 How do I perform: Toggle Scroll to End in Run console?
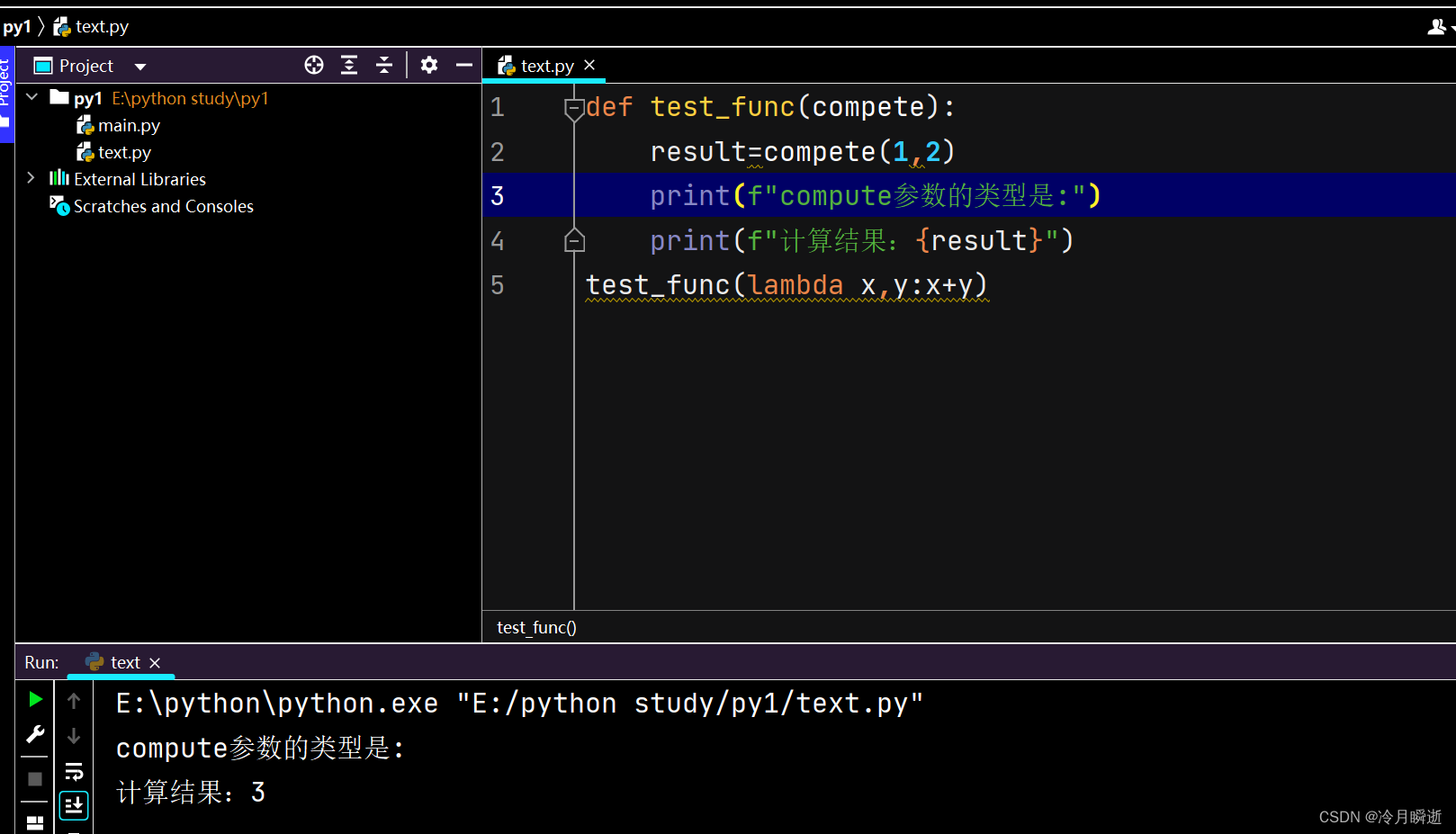click(73, 805)
